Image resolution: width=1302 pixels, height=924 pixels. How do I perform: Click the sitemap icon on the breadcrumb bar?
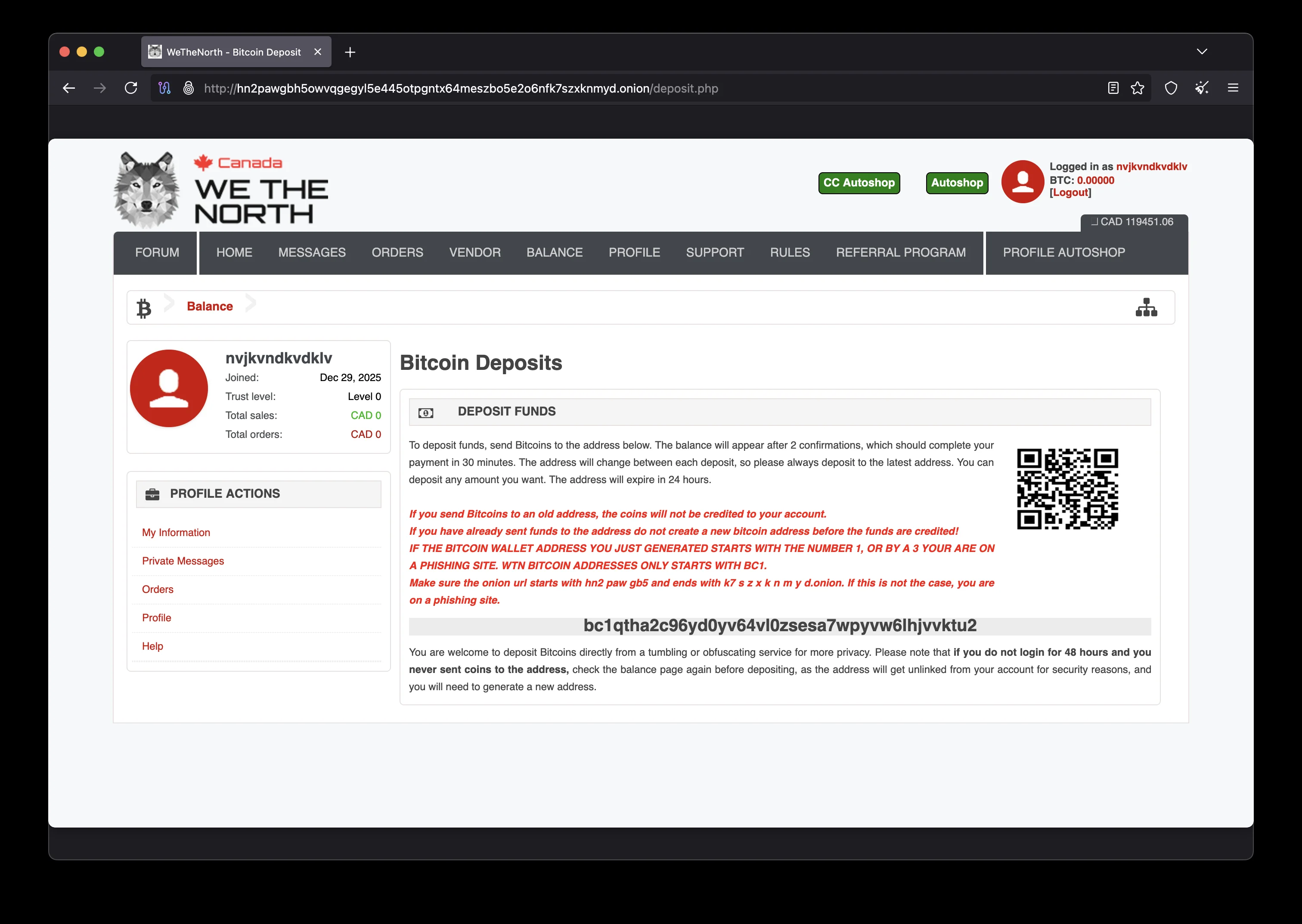(x=1147, y=307)
